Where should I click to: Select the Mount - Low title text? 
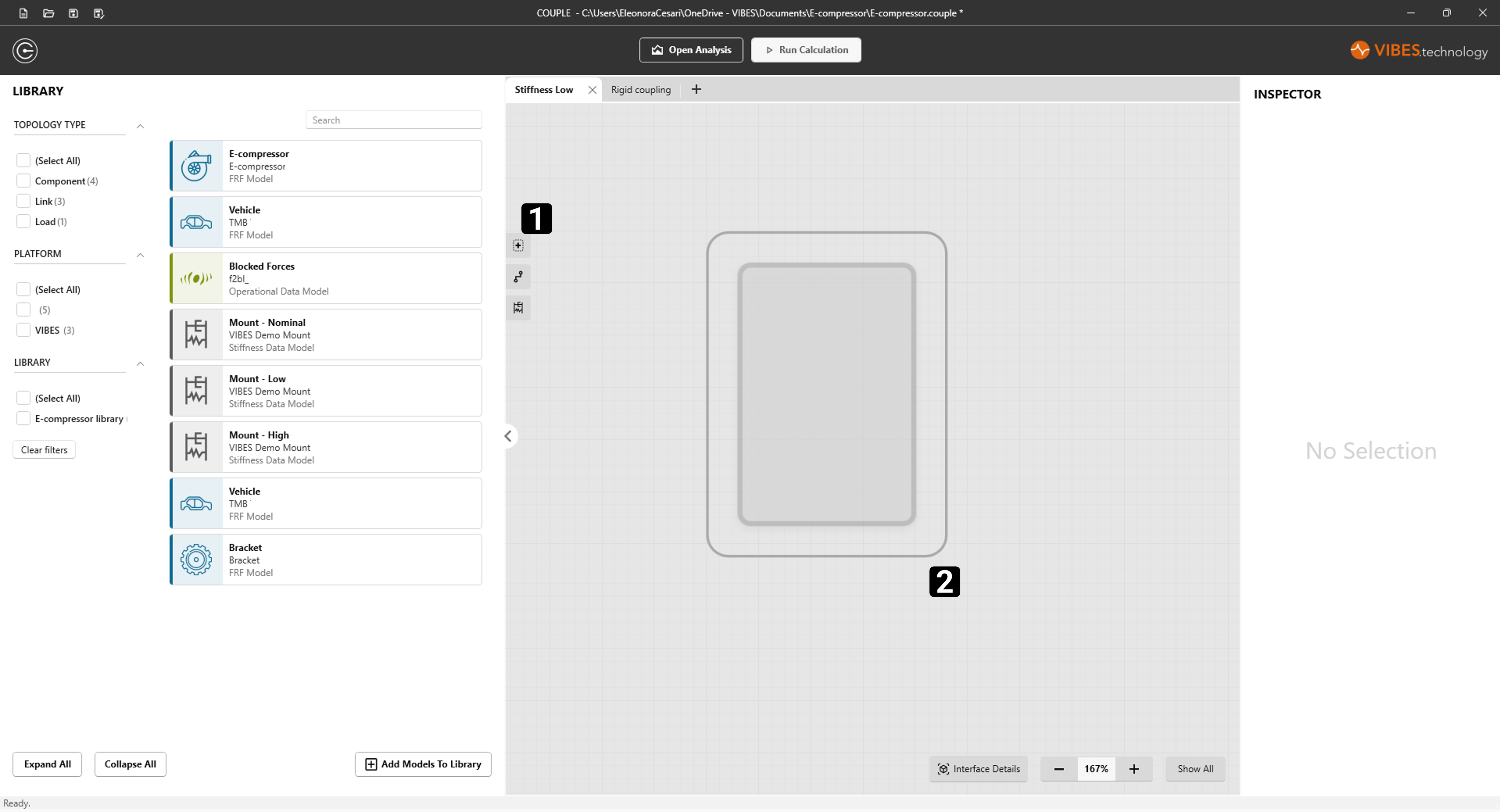coord(257,379)
